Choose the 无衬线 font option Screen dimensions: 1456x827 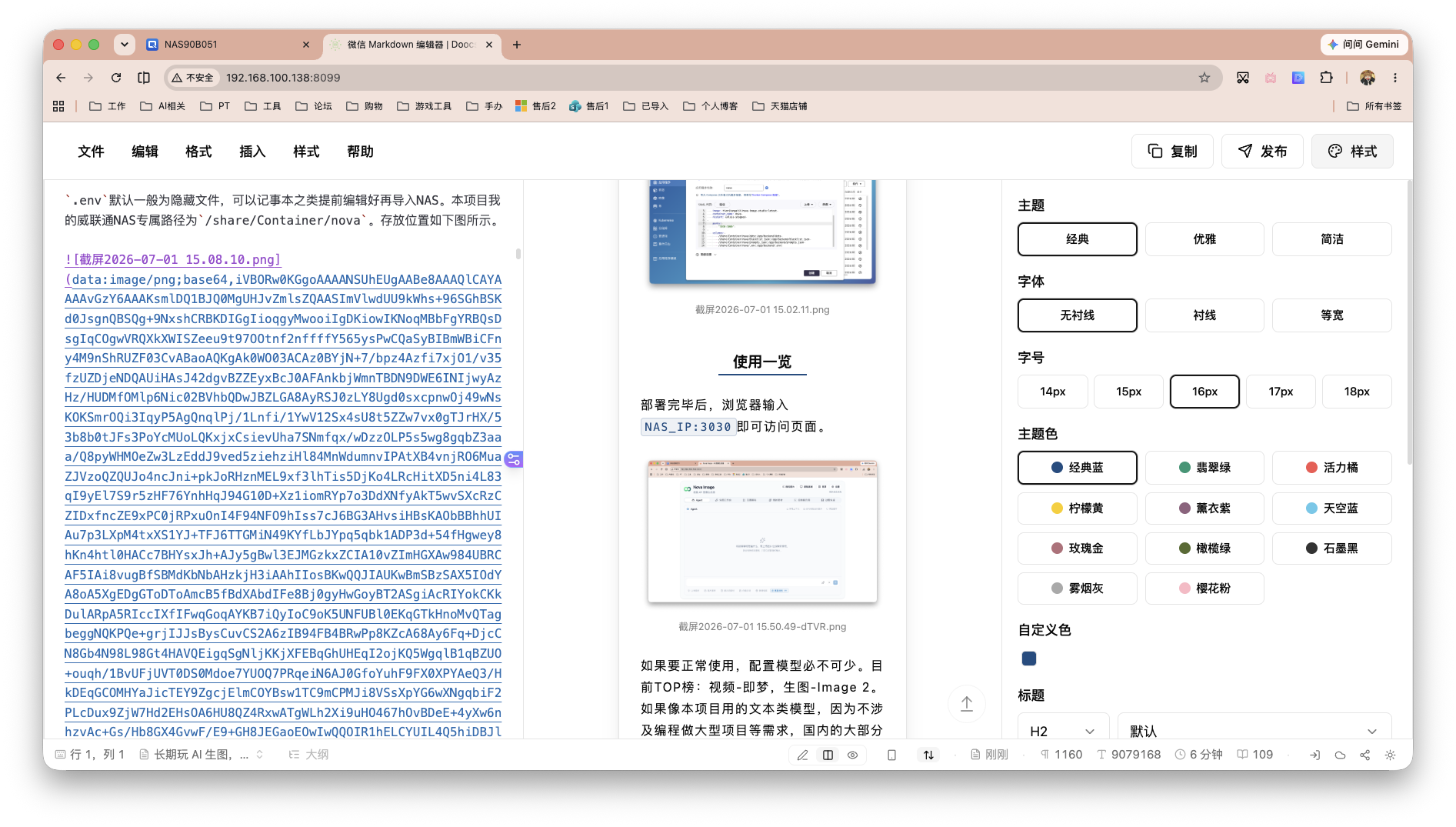[1077, 315]
